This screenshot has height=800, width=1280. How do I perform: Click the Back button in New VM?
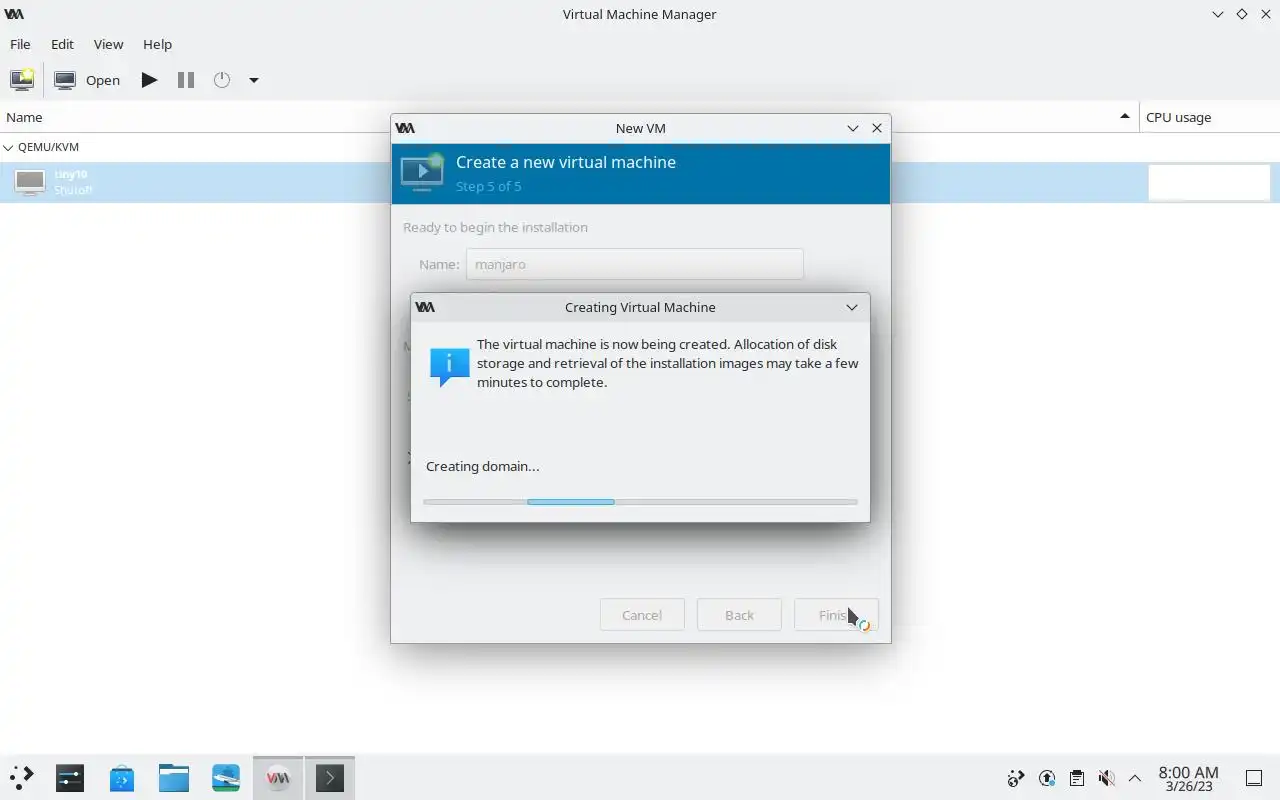739,615
